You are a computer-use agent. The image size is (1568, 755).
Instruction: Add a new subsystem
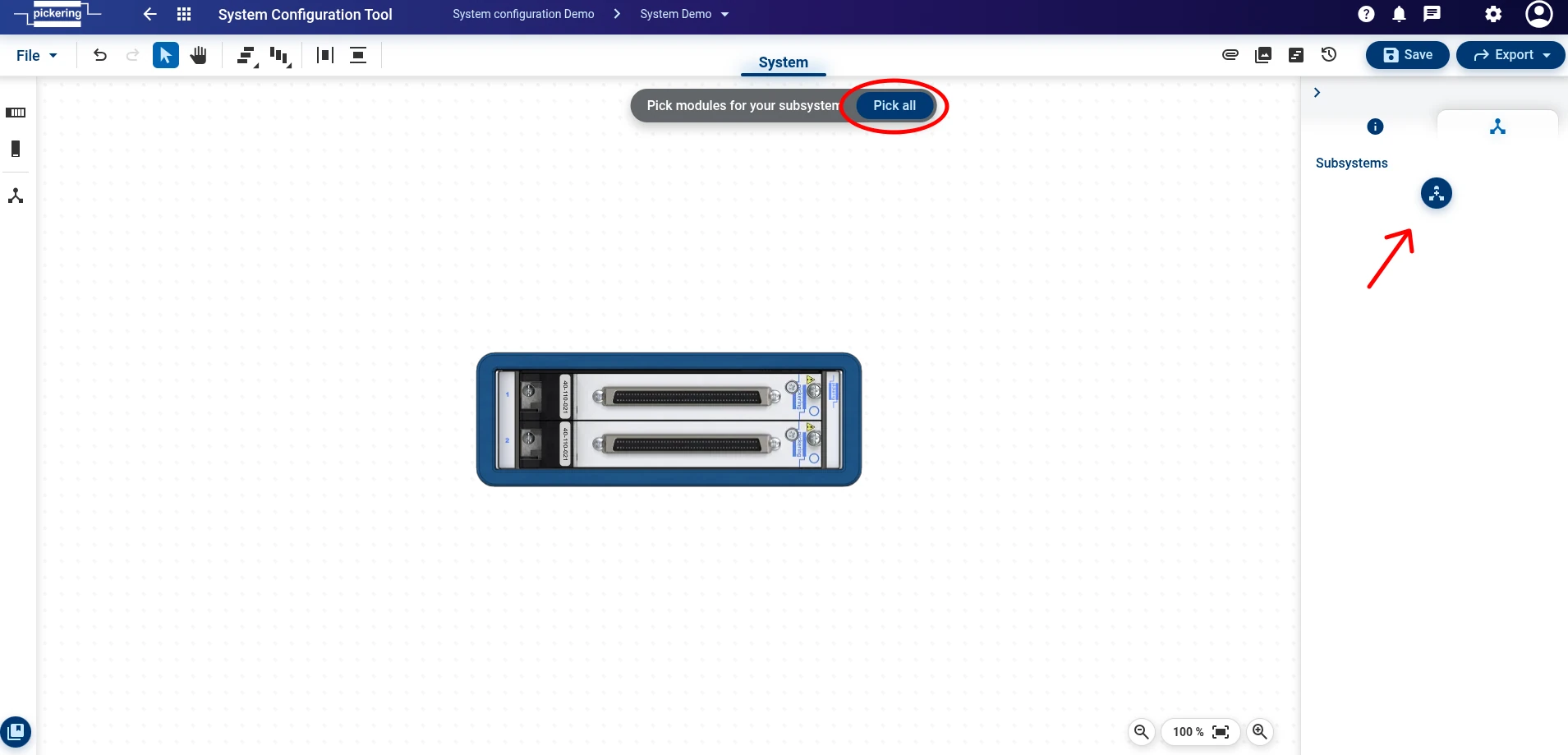(1437, 194)
